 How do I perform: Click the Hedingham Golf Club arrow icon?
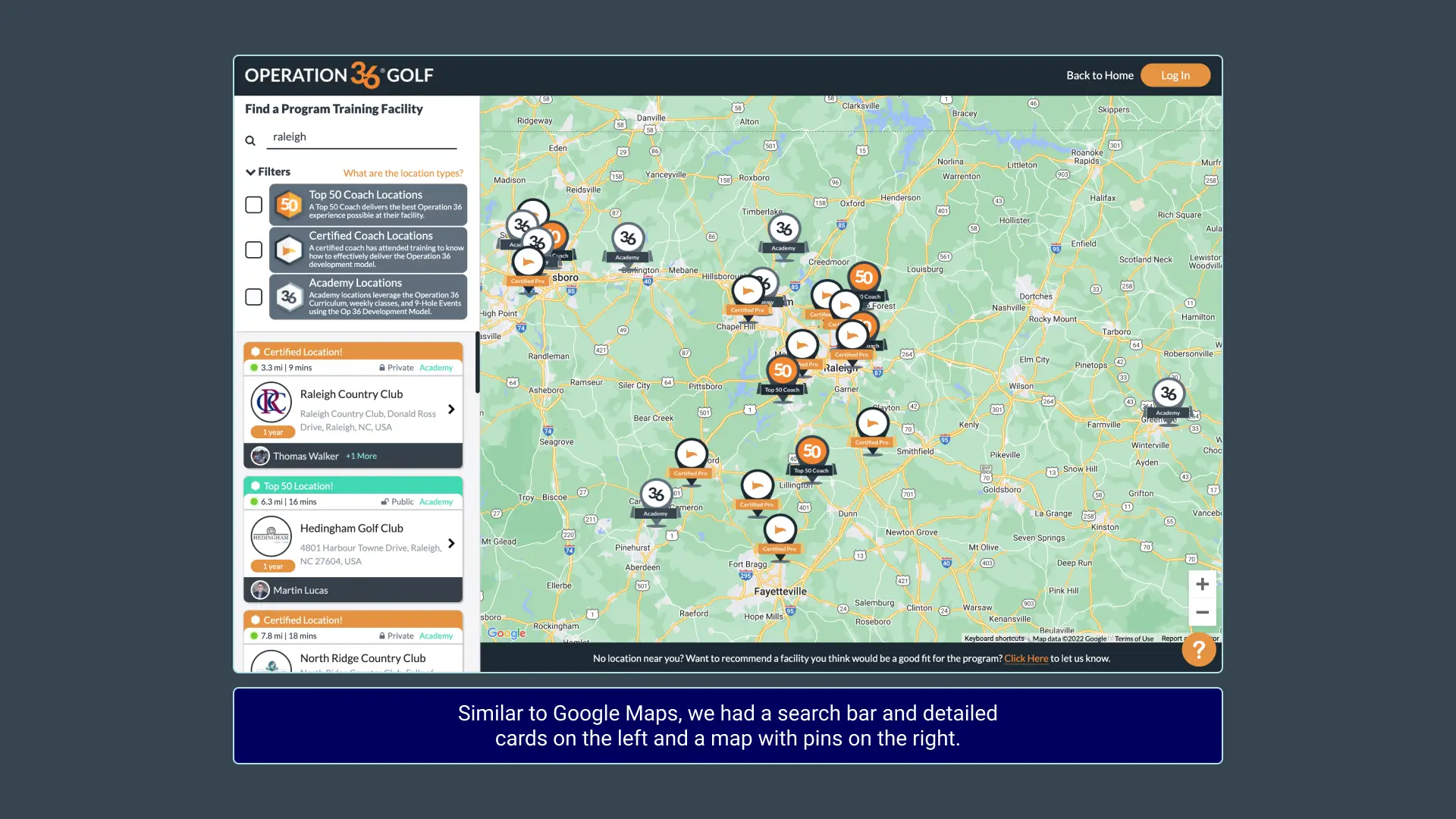coord(452,542)
